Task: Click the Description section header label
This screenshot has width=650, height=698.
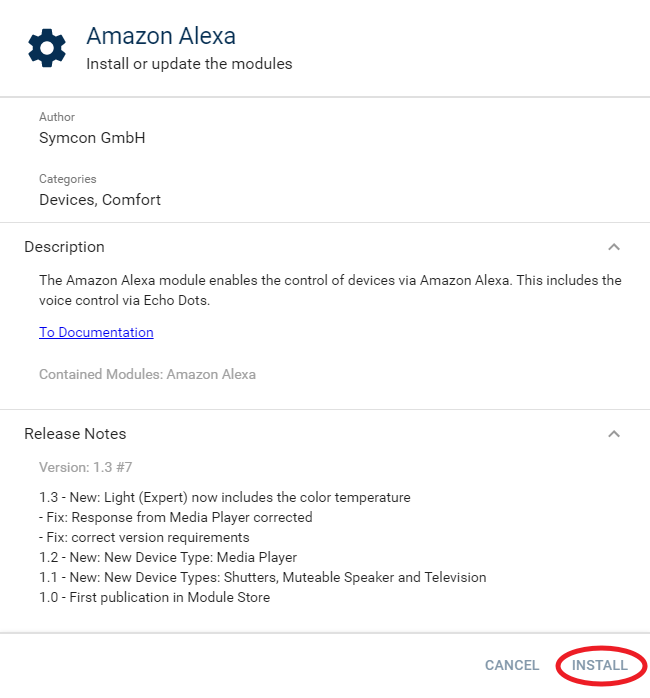Action: 64,247
